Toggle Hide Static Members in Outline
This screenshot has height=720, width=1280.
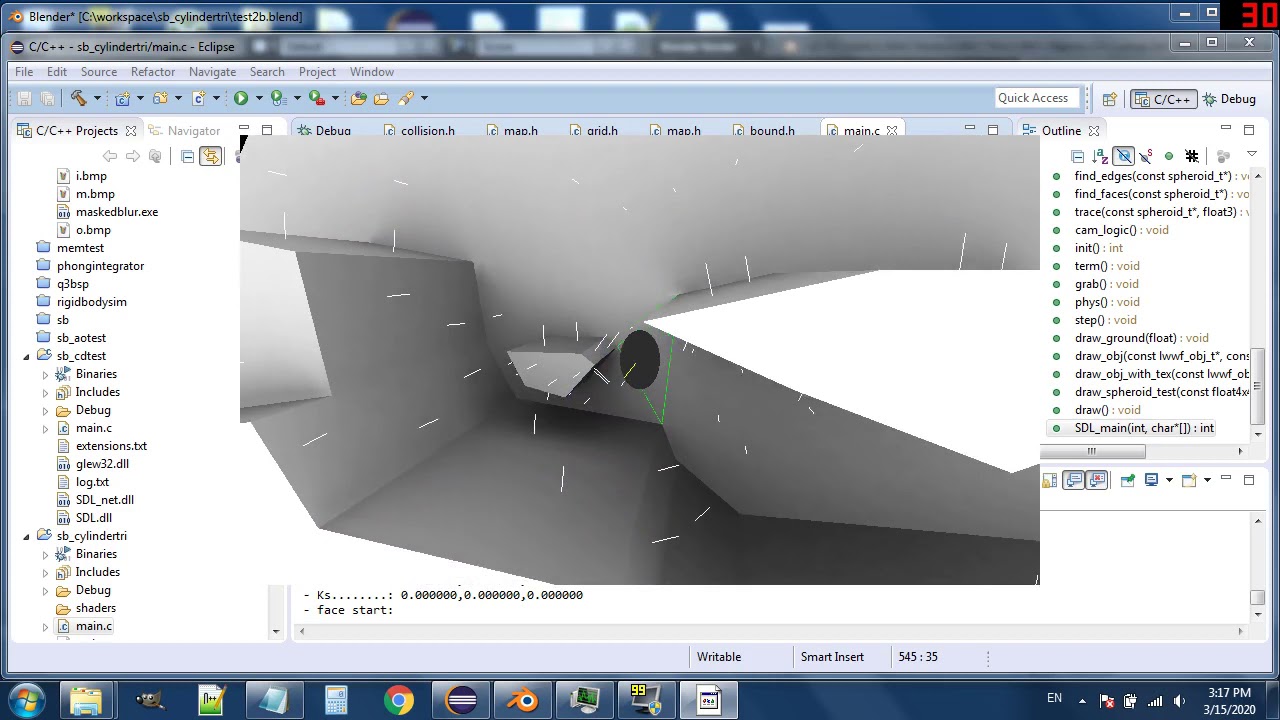[1146, 157]
